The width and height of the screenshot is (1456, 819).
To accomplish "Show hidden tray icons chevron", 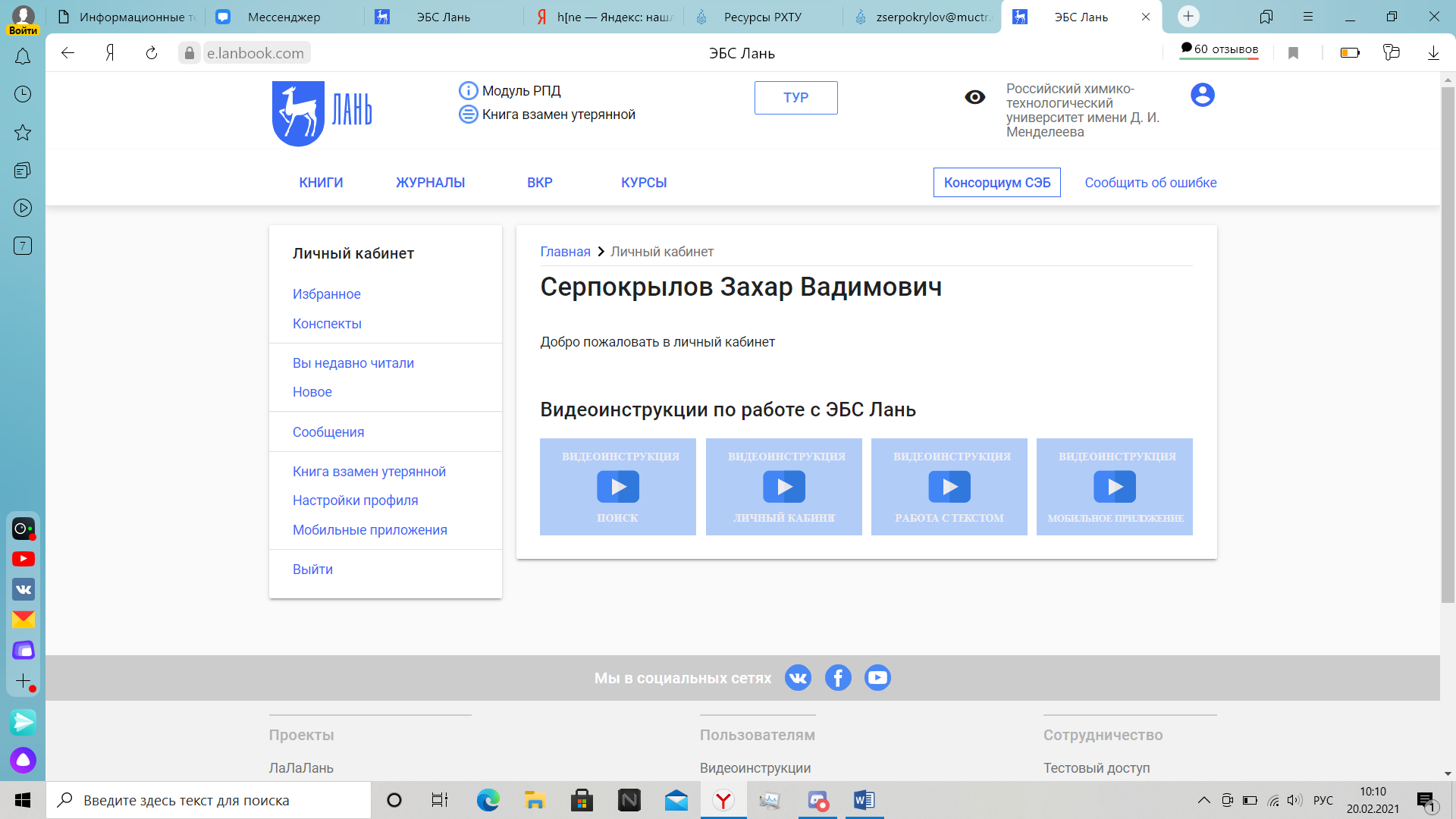I will (1203, 800).
